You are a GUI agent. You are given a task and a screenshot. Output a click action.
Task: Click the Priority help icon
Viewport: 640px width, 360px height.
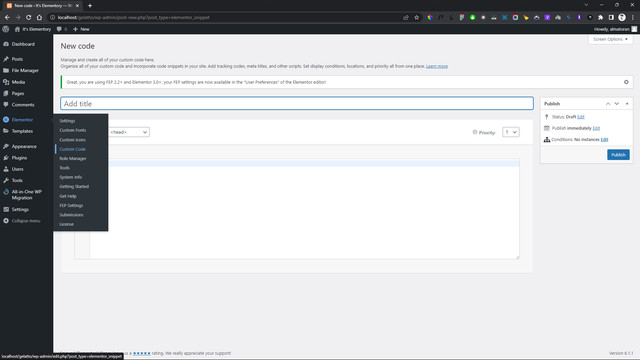(x=475, y=132)
